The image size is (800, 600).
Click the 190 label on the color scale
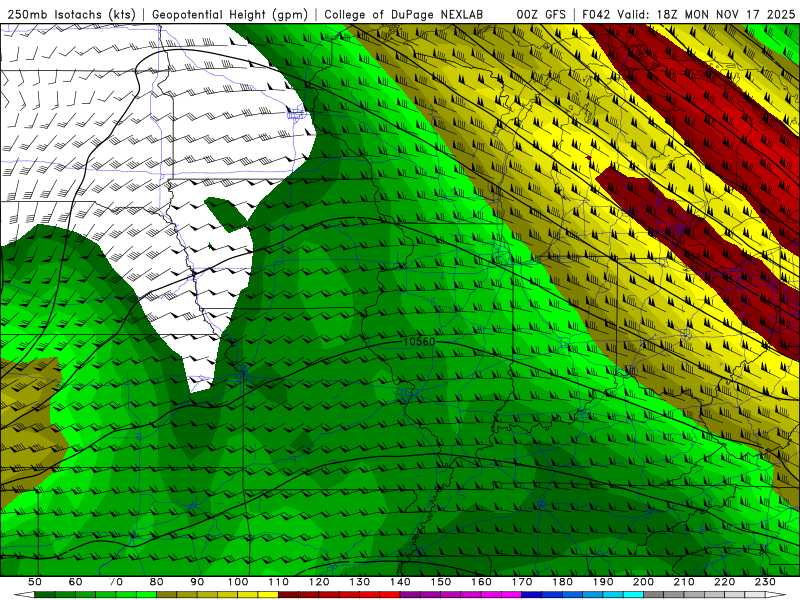[603, 582]
